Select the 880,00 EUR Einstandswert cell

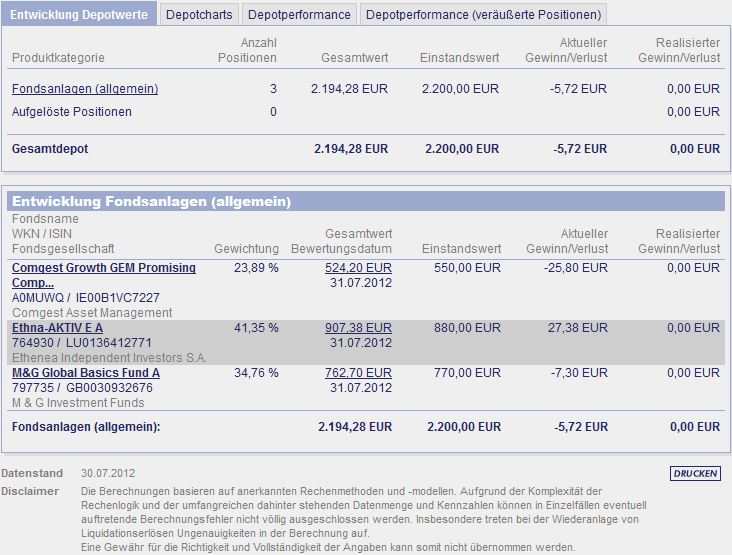click(x=467, y=328)
